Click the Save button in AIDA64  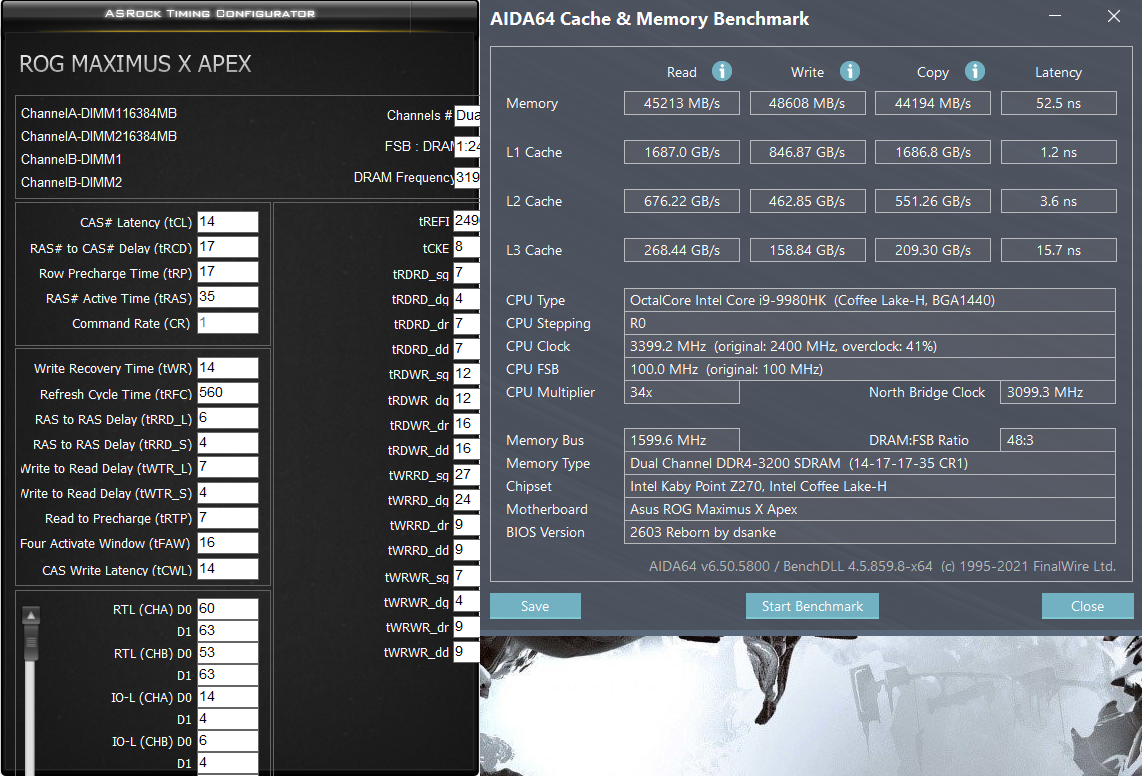point(535,606)
